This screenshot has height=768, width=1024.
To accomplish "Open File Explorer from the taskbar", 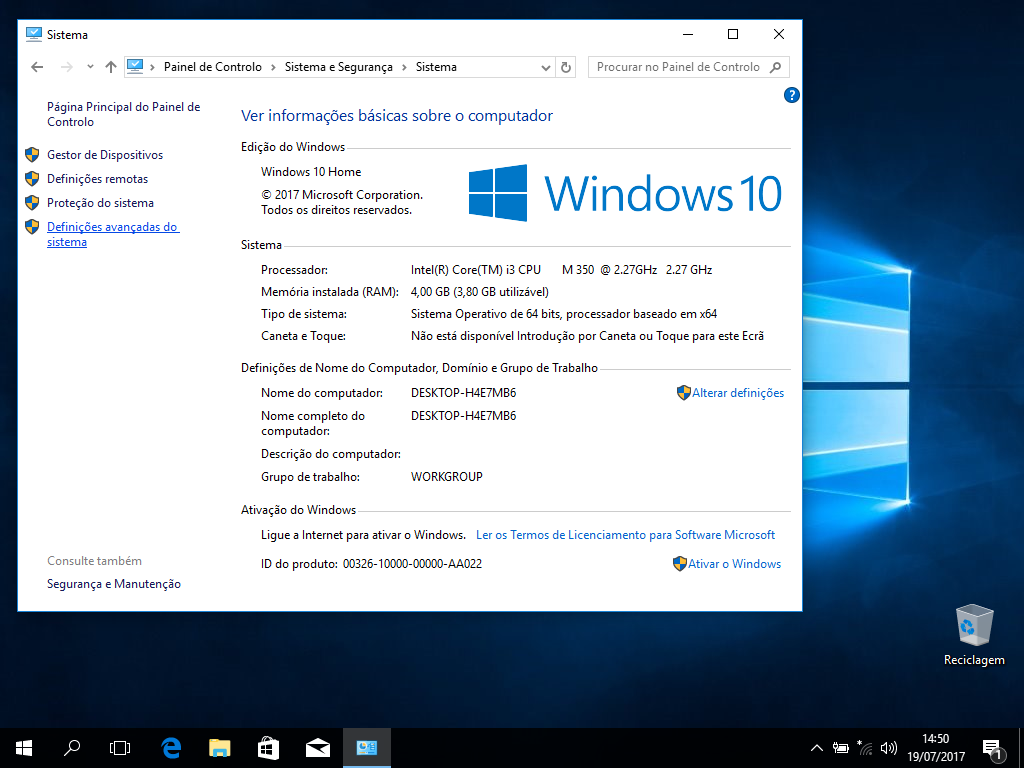I will [x=220, y=747].
